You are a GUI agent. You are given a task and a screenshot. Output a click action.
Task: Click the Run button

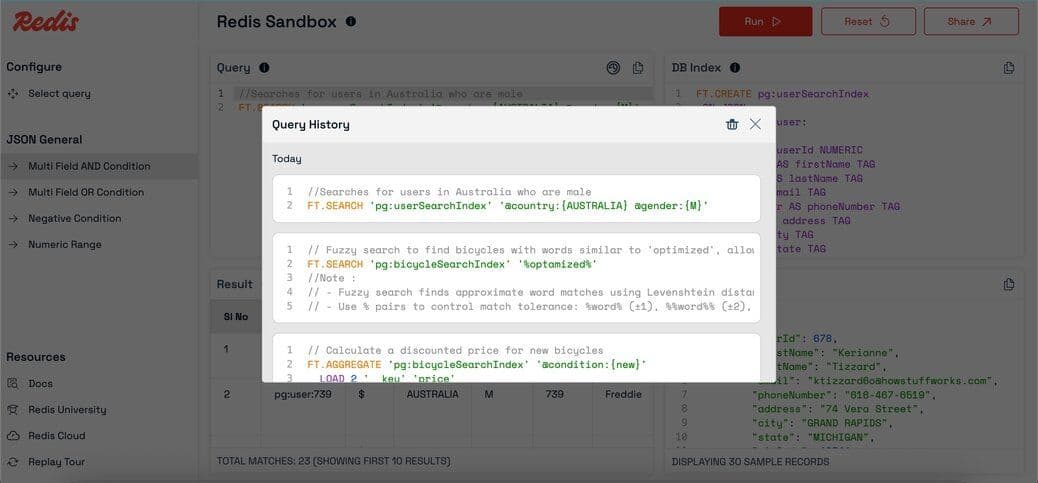point(765,21)
